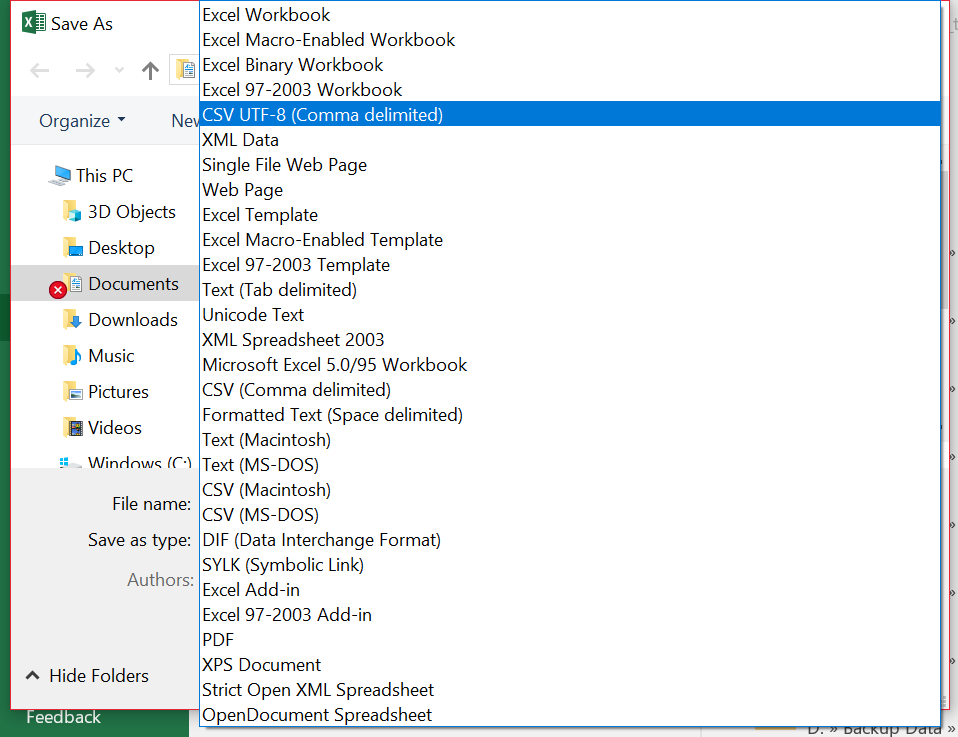Click the Desktop folder icon
958x737 pixels.
pos(72,248)
